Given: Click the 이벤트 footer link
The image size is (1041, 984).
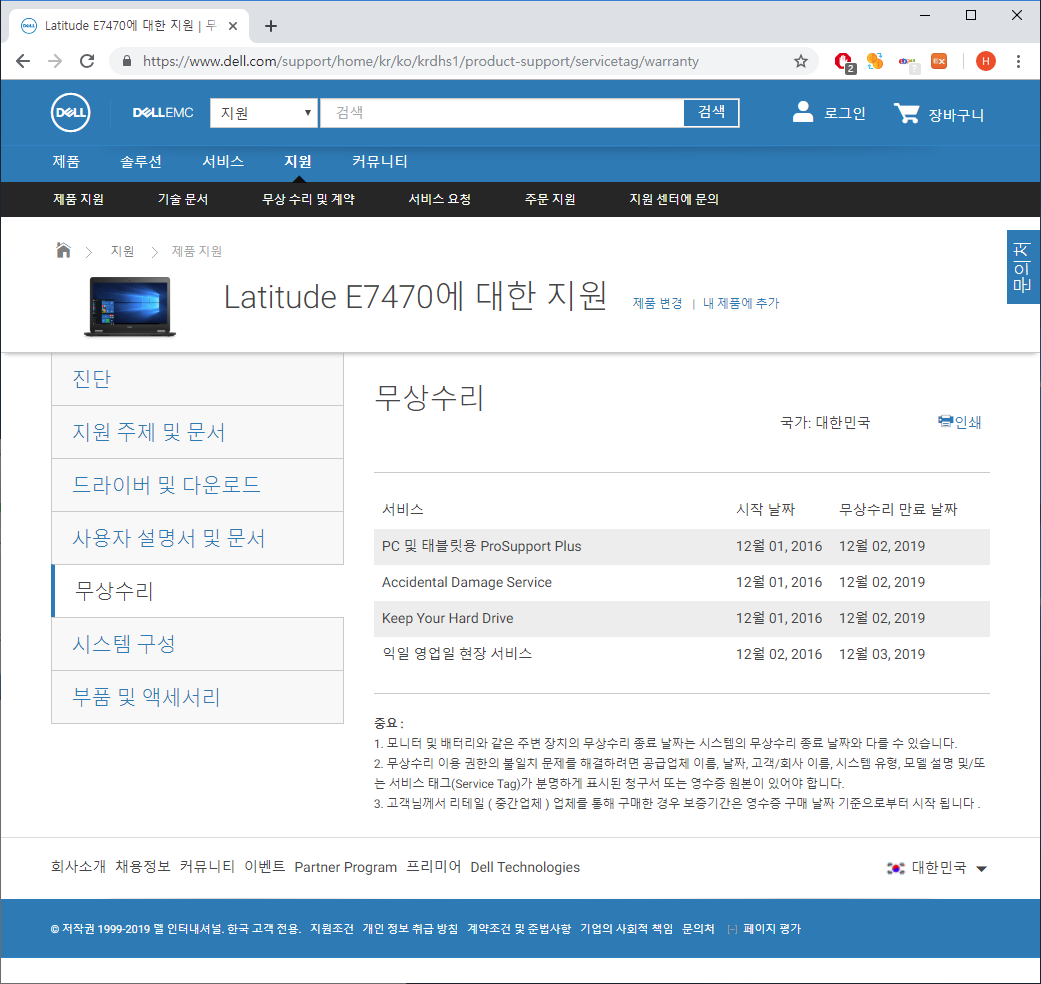Looking at the screenshot, I should click(x=265, y=866).
